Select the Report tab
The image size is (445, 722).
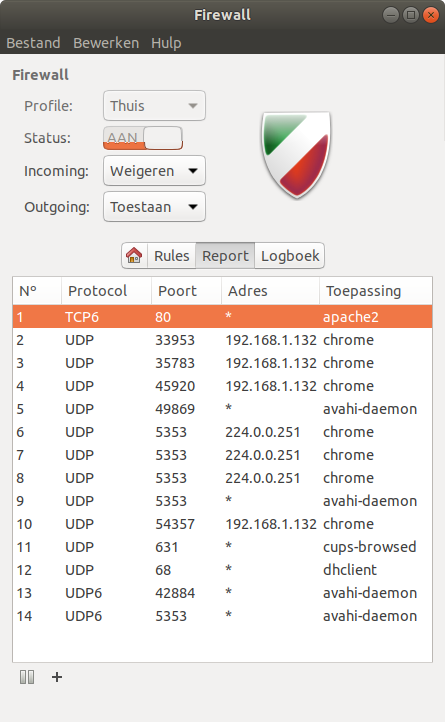pyautogui.click(x=225, y=256)
